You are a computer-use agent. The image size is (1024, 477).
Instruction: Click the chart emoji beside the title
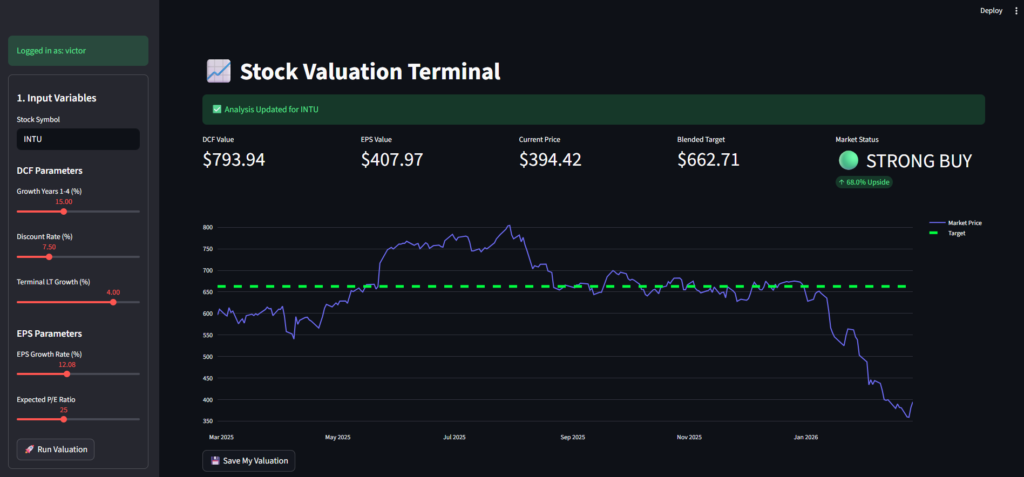coord(218,71)
